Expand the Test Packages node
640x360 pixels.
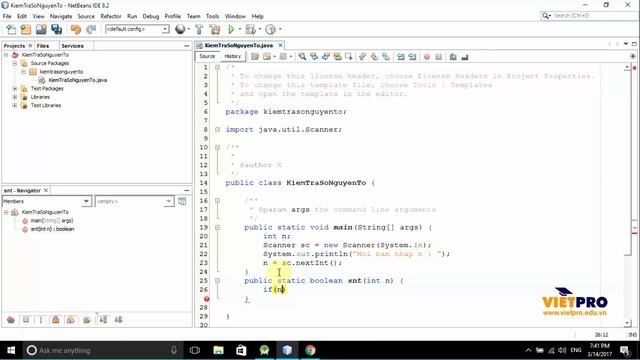[x=15, y=89]
